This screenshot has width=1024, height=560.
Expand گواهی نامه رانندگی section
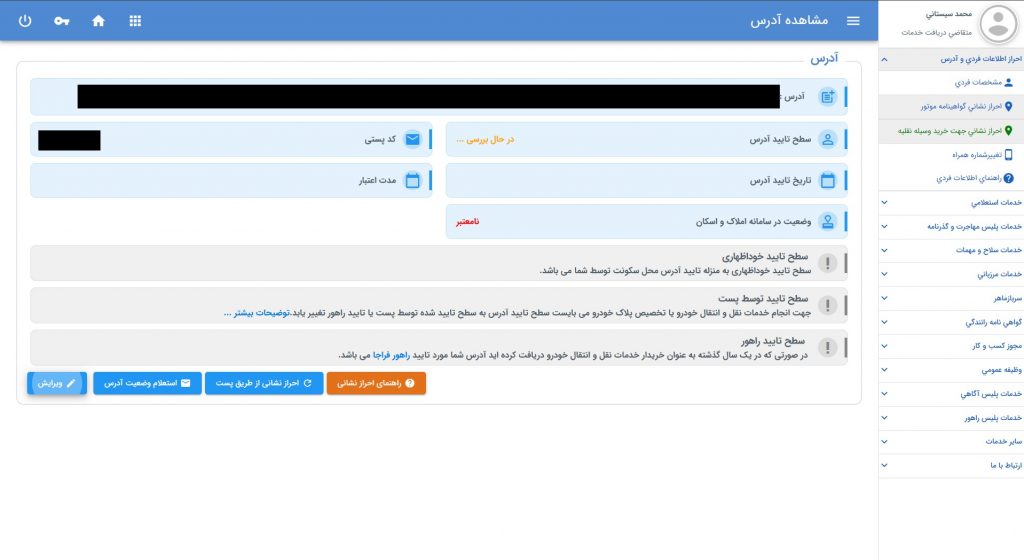[950, 322]
